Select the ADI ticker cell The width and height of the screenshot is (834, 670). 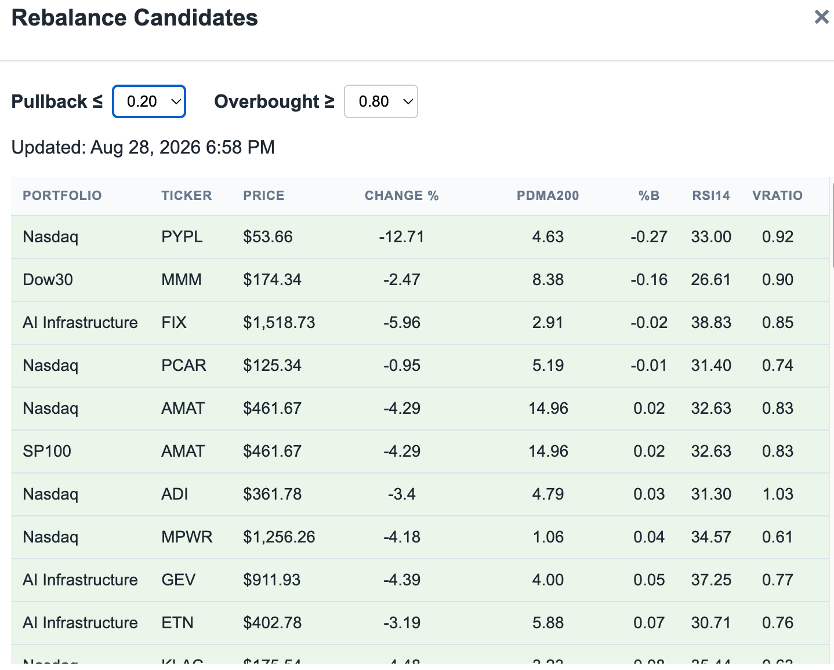174,494
